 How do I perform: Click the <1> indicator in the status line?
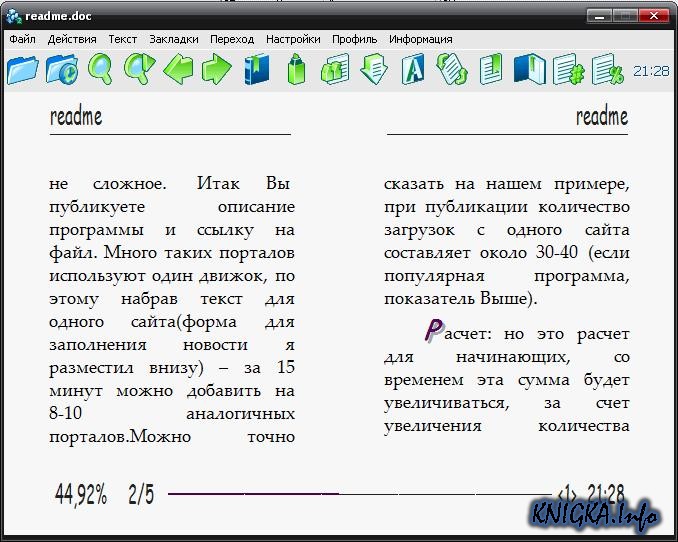(x=567, y=493)
